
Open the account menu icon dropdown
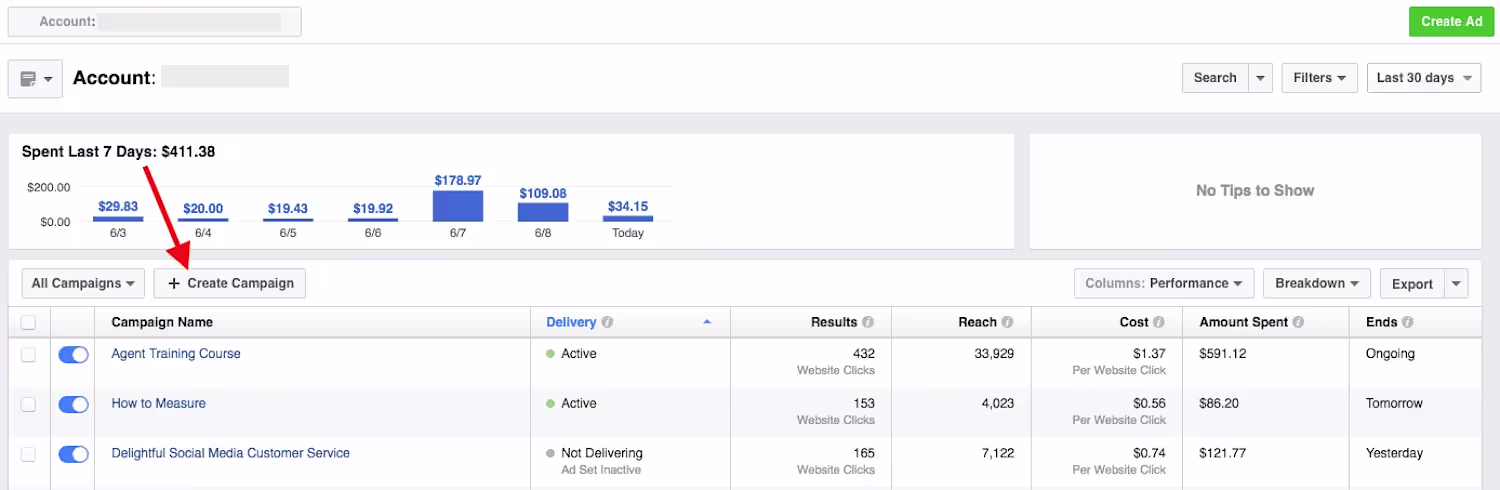pyautogui.click(x=36, y=78)
